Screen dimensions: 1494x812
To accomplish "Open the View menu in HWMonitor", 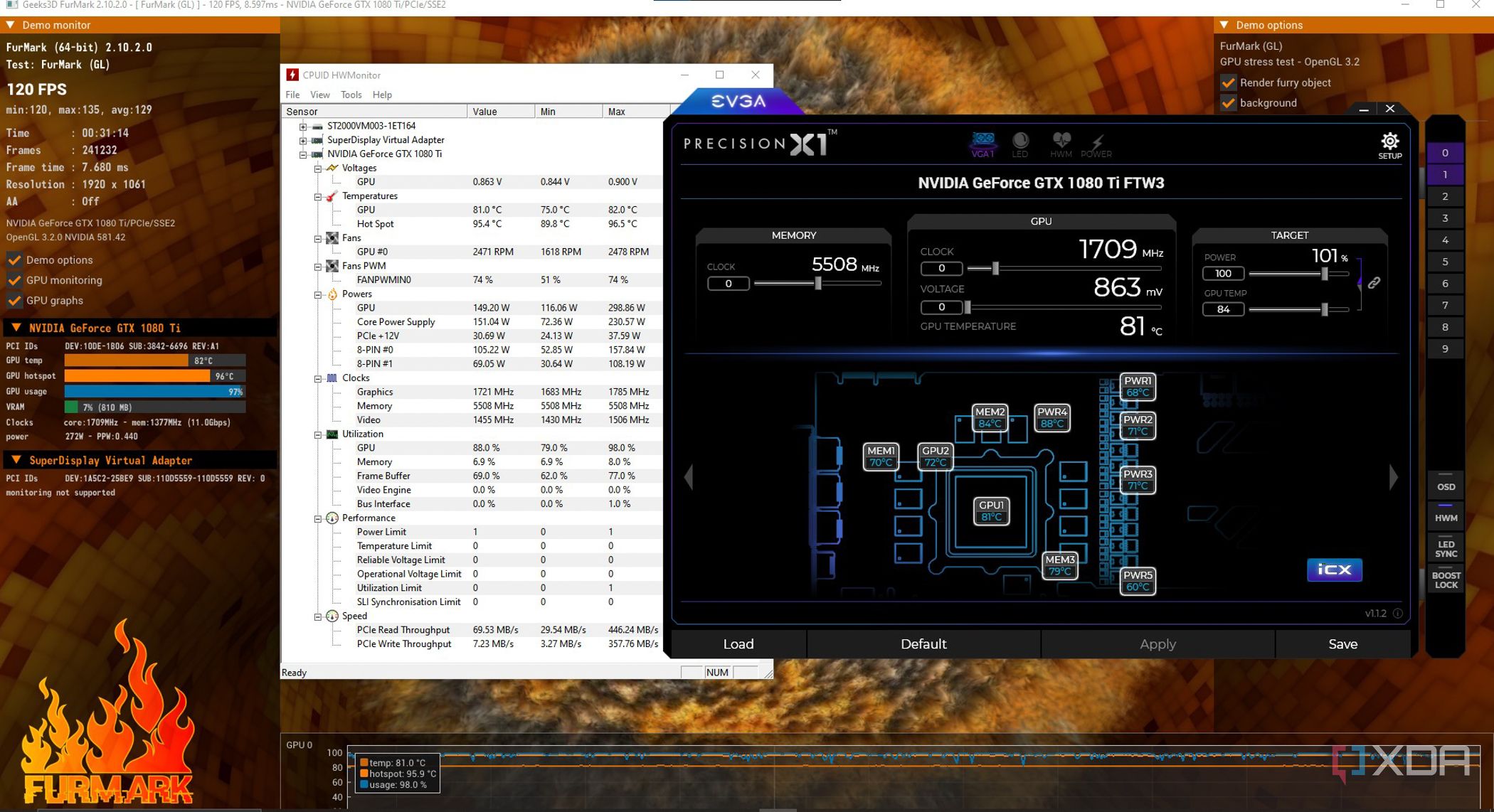I will coord(319,95).
